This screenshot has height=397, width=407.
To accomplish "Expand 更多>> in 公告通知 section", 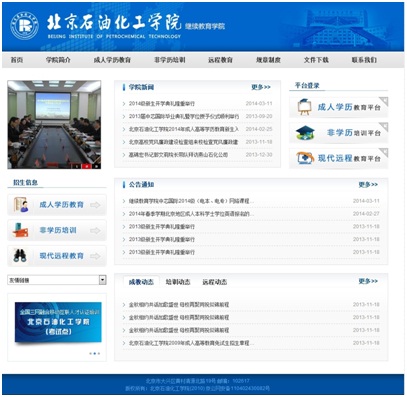I will [368, 184].
